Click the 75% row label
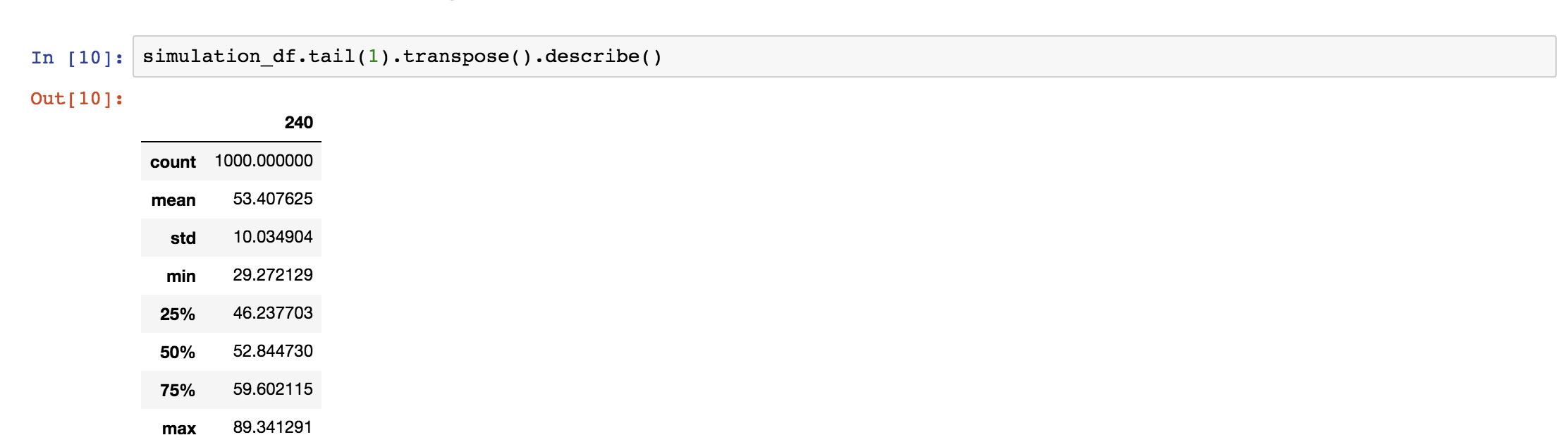 click(178, 391)
